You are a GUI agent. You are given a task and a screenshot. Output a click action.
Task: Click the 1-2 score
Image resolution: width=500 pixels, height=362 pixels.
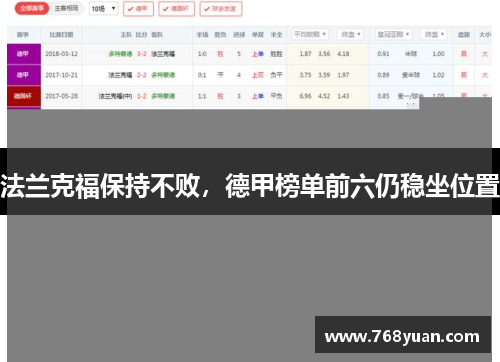tap(142, 96)
